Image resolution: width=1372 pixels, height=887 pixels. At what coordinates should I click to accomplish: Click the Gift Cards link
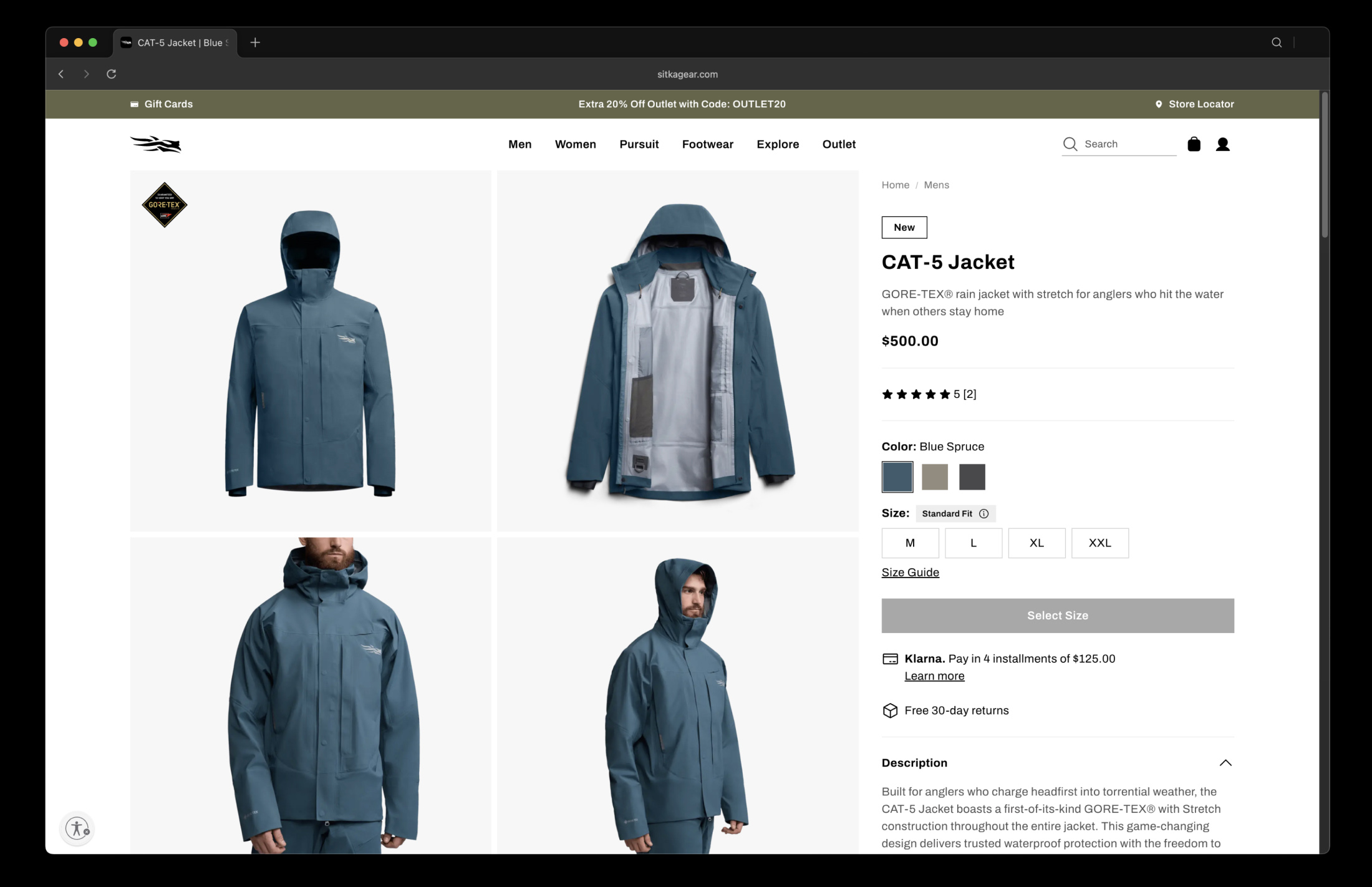point(168,104)
